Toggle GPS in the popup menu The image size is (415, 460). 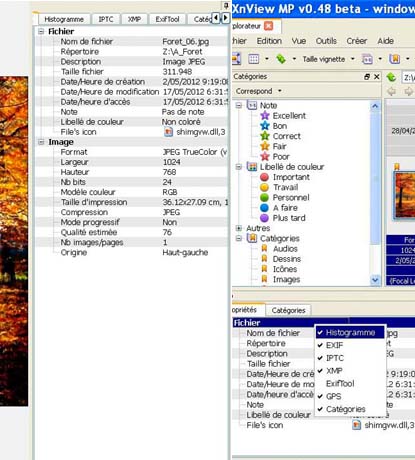point(350,396)
